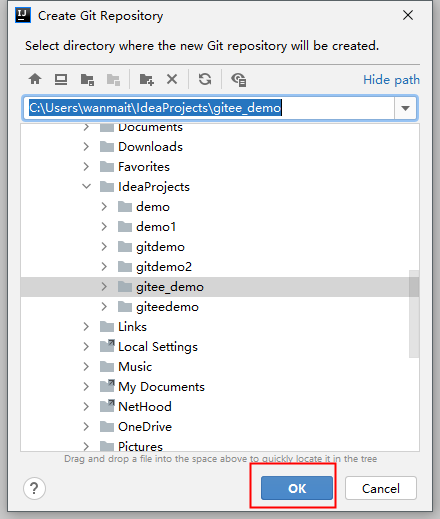Click in the directory path field
This screenshot has width=440, height=519.
[x=209, y=108]
